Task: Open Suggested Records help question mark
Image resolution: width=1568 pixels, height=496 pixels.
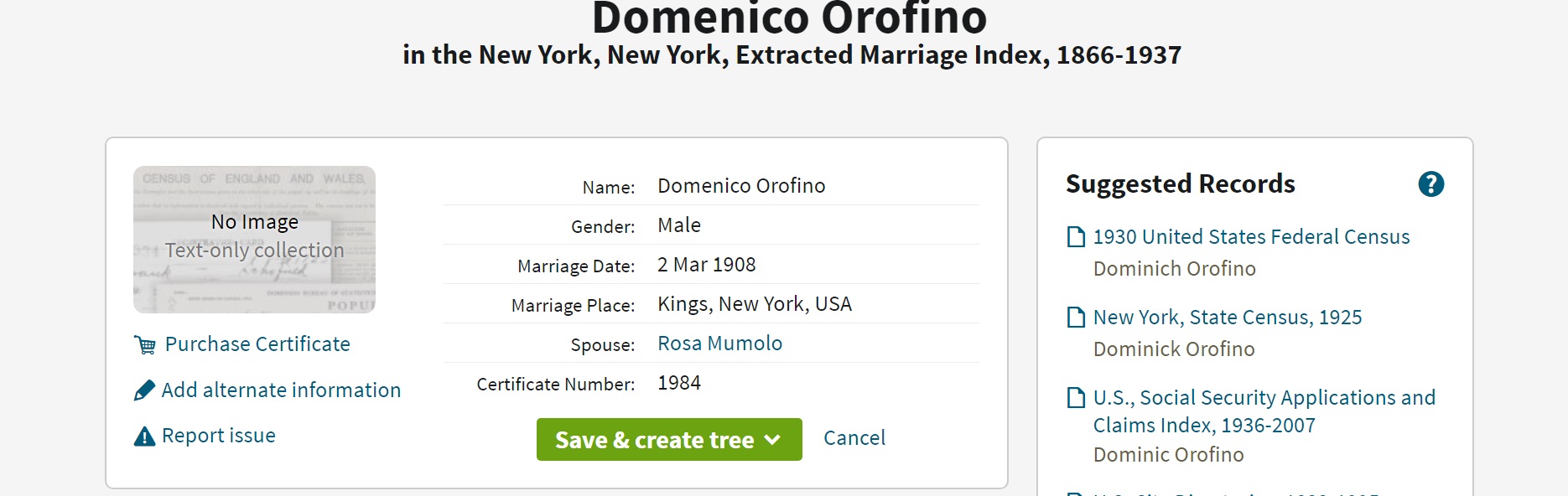Action: 1430,184
